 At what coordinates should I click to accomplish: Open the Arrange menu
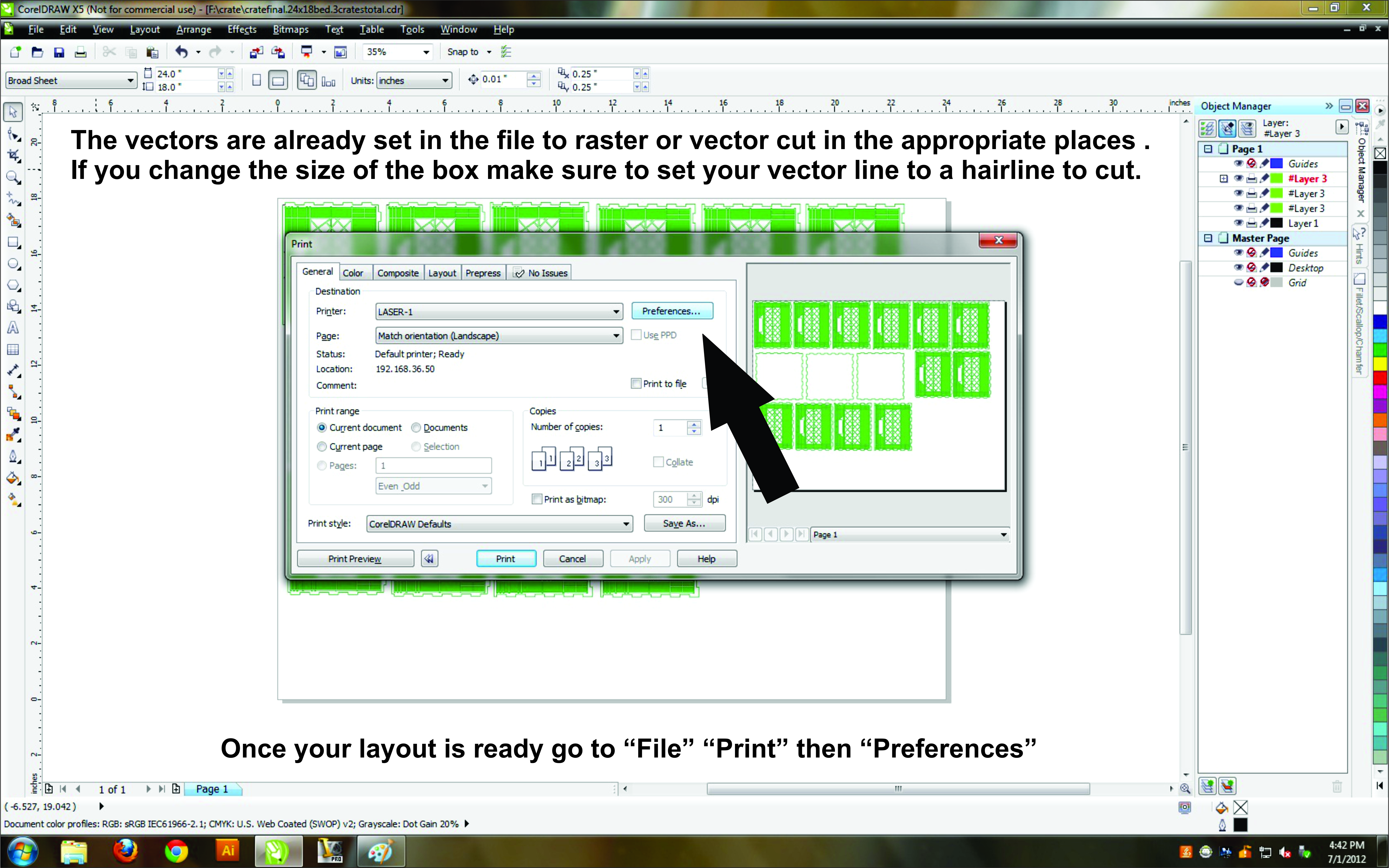(x=194, y=29)
